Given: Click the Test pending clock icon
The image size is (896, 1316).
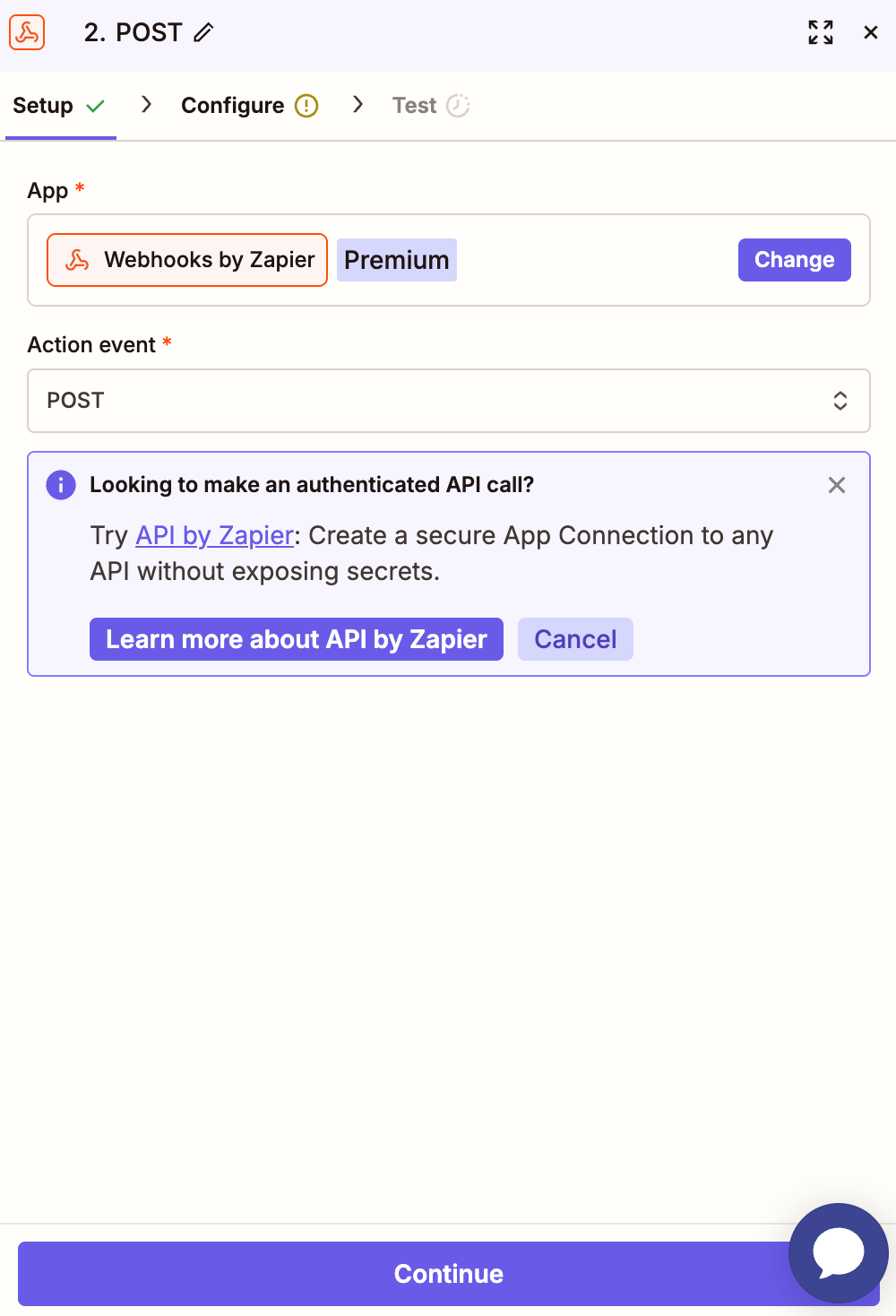Looking at the screenshot, I should pos(458,106).
